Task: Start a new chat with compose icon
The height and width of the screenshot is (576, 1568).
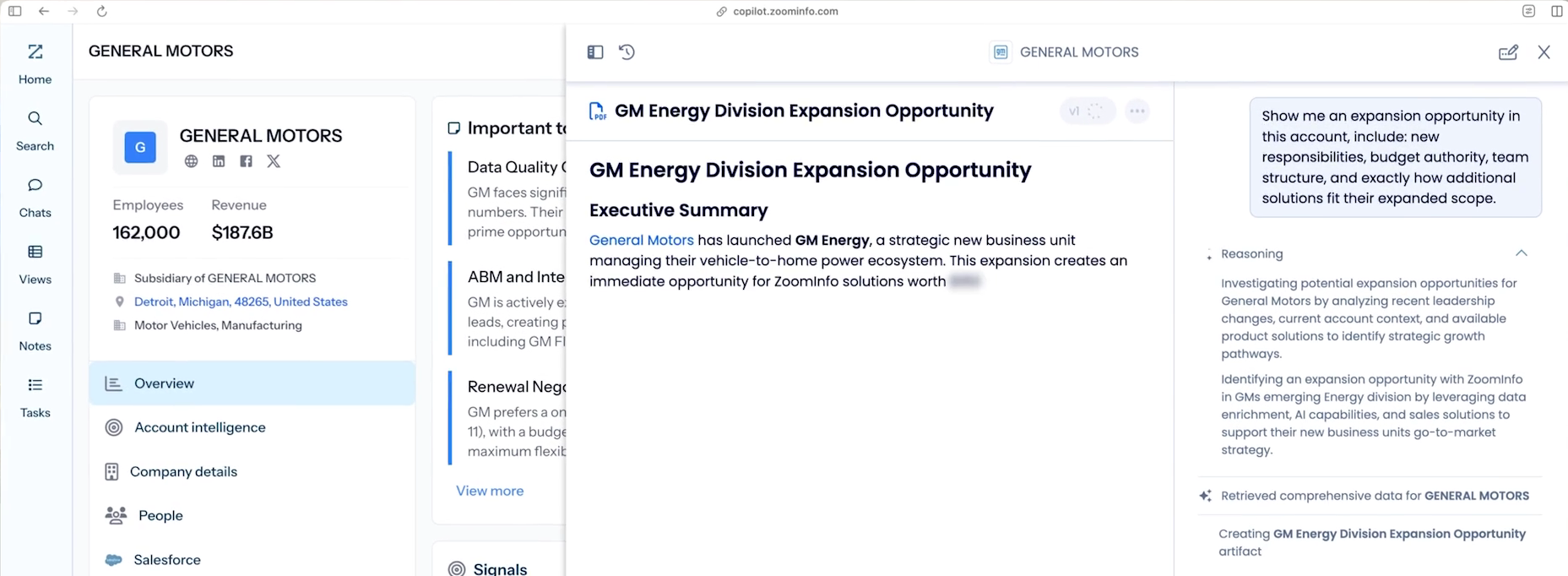Action: tap(1508, 52)
